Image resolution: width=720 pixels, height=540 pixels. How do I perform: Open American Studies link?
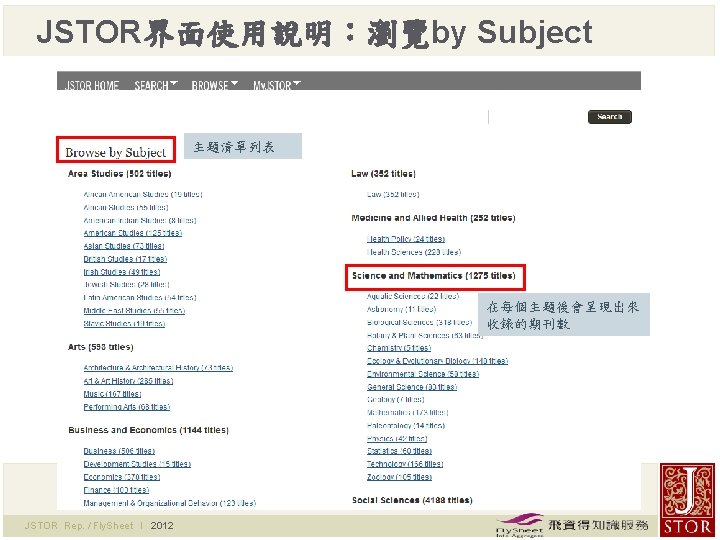pyautogui.click(x=133, y=233)
